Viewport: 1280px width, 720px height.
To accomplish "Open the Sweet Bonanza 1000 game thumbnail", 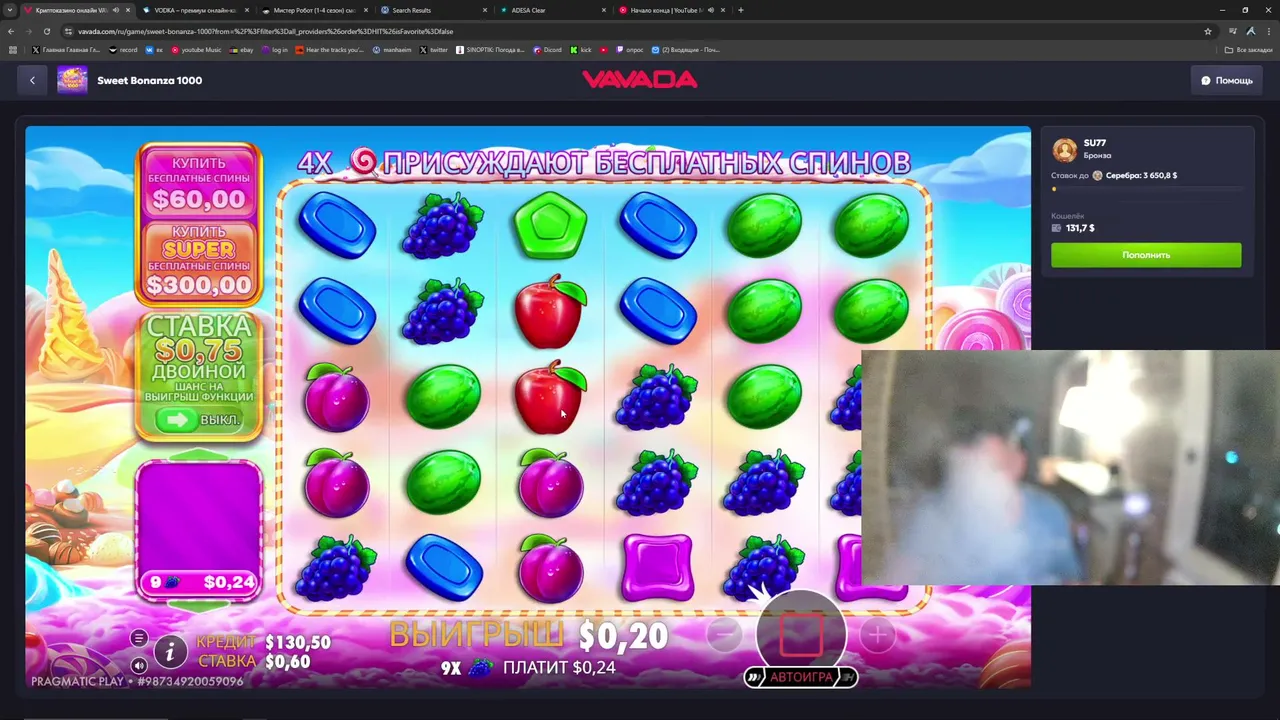I will point(72,80).
